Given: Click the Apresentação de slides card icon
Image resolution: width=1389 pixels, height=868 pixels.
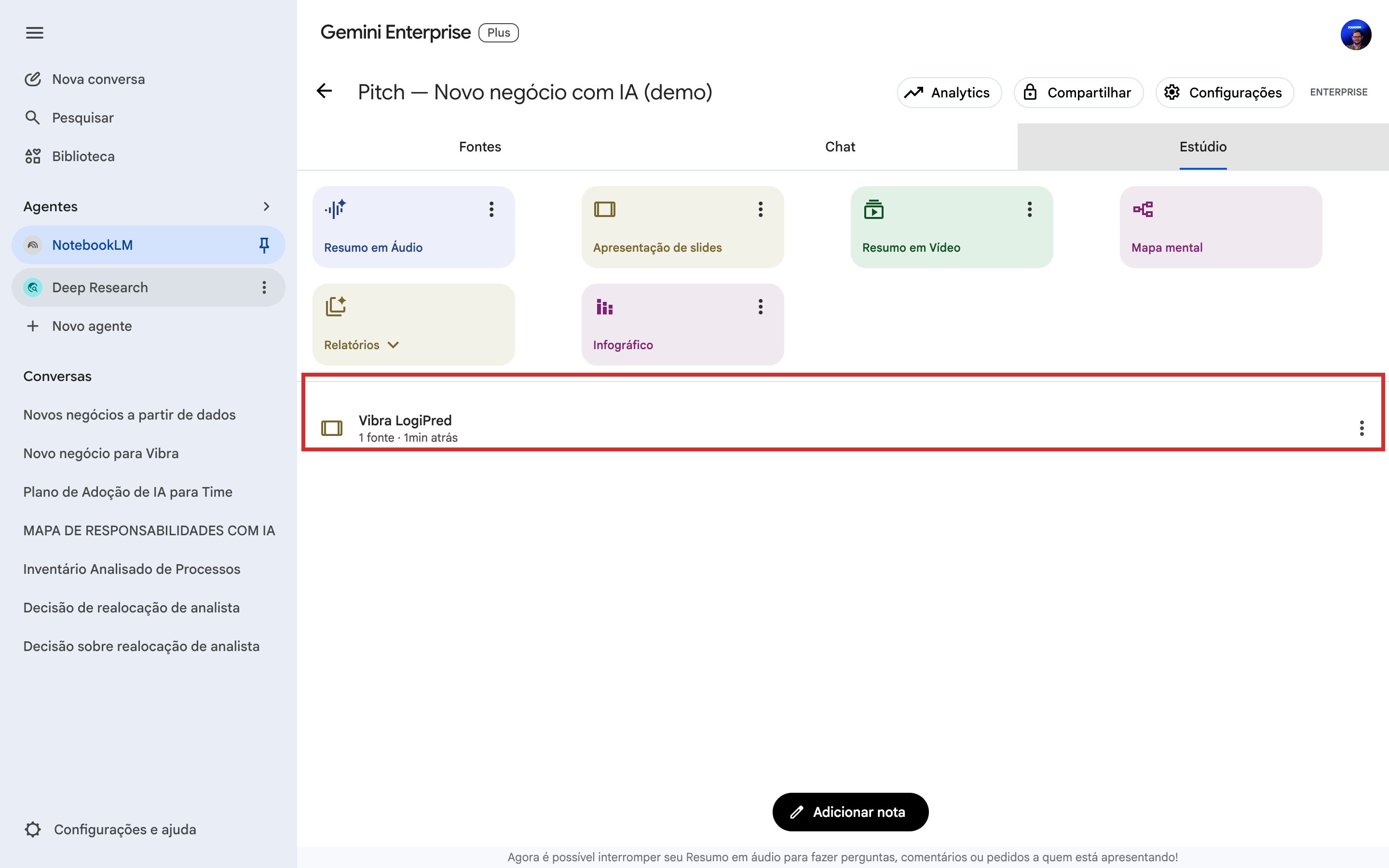Looking at the screenshot, I should pyautogui.click(x=604, y=209).
